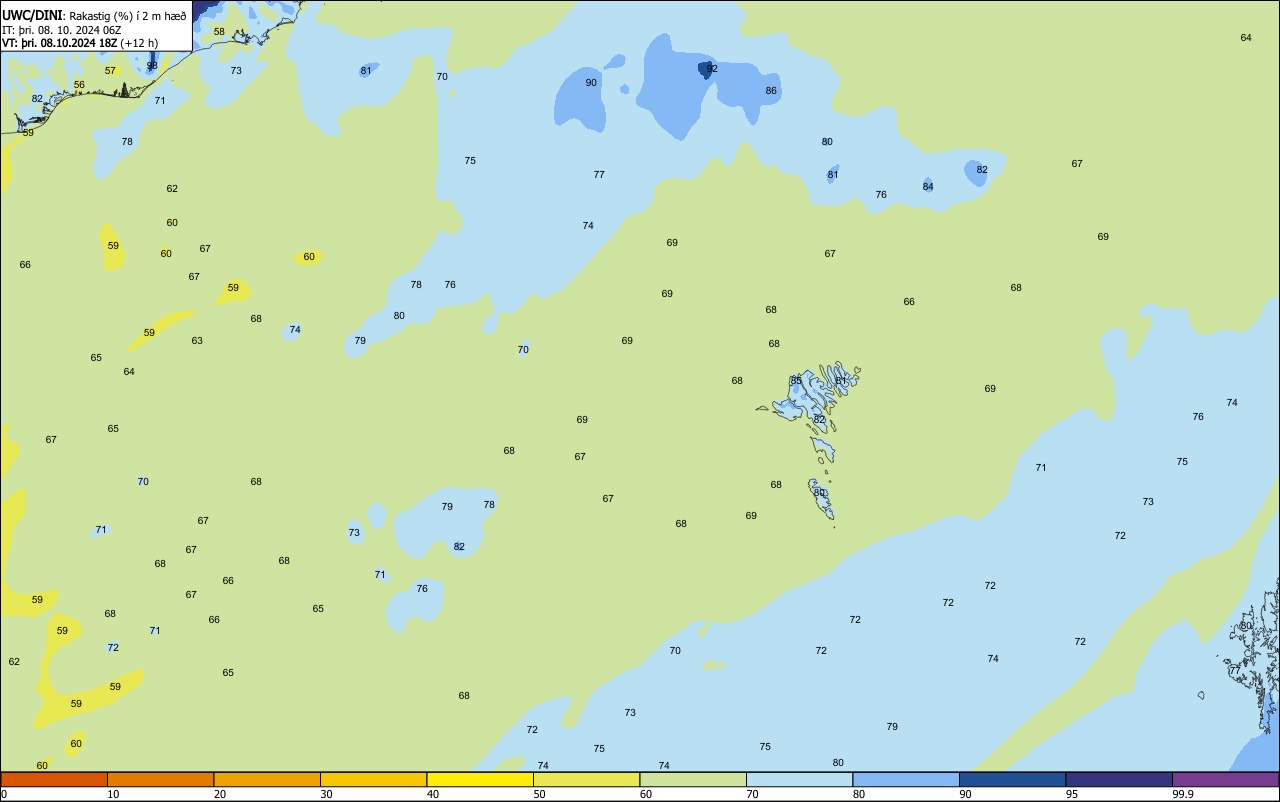Click the legend tick label '95'
Image resolution: width=1280 pixels, height=802 pixels.
click(1072, 794)
